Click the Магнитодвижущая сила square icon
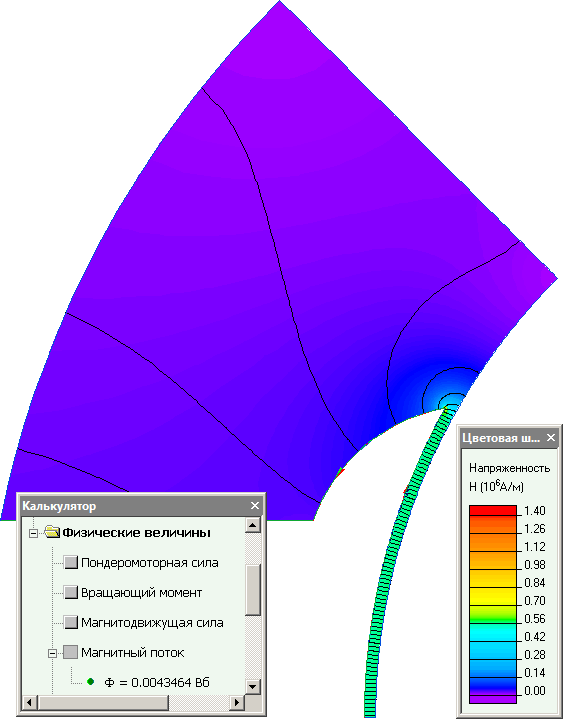 71,622
